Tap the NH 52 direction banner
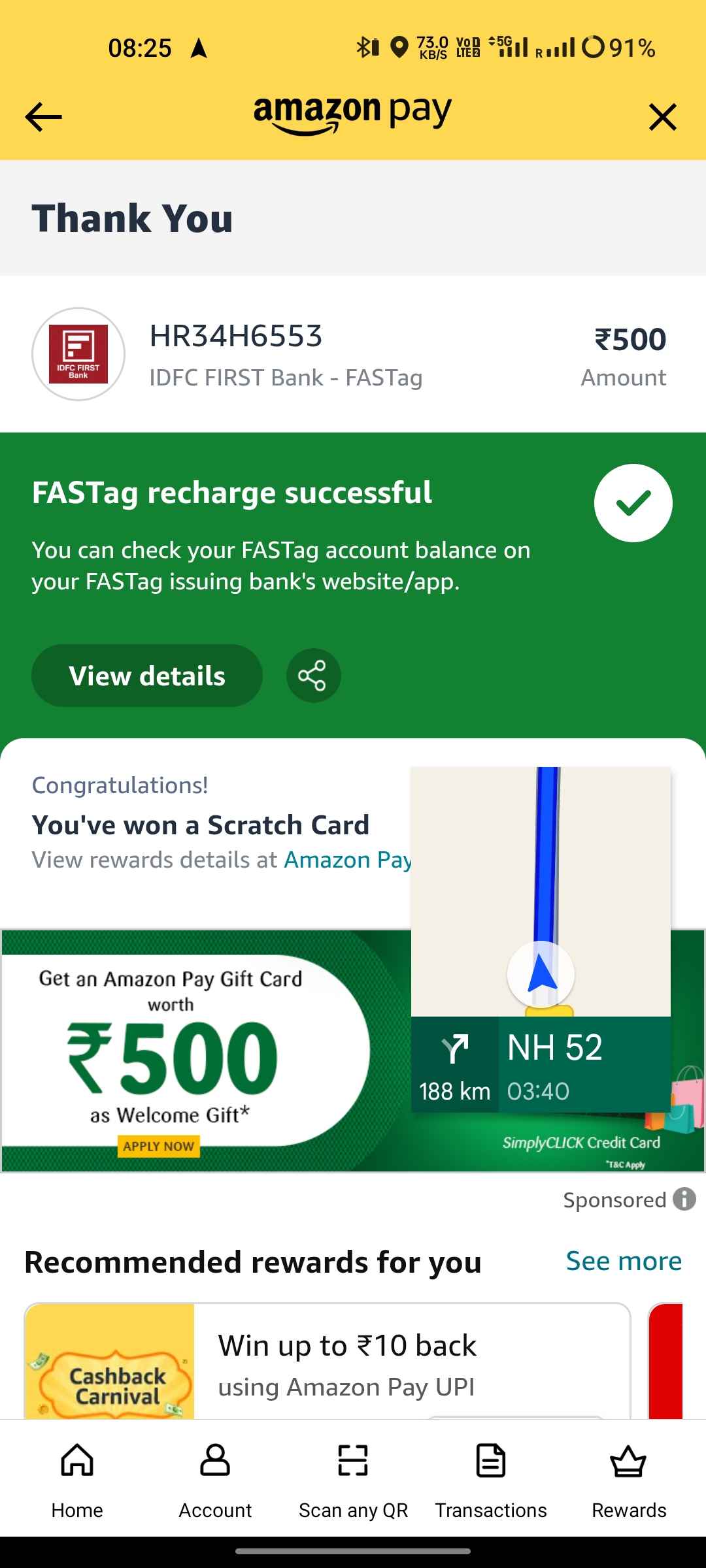This screenshot has height=1568, width=706. coord(541,1064)
